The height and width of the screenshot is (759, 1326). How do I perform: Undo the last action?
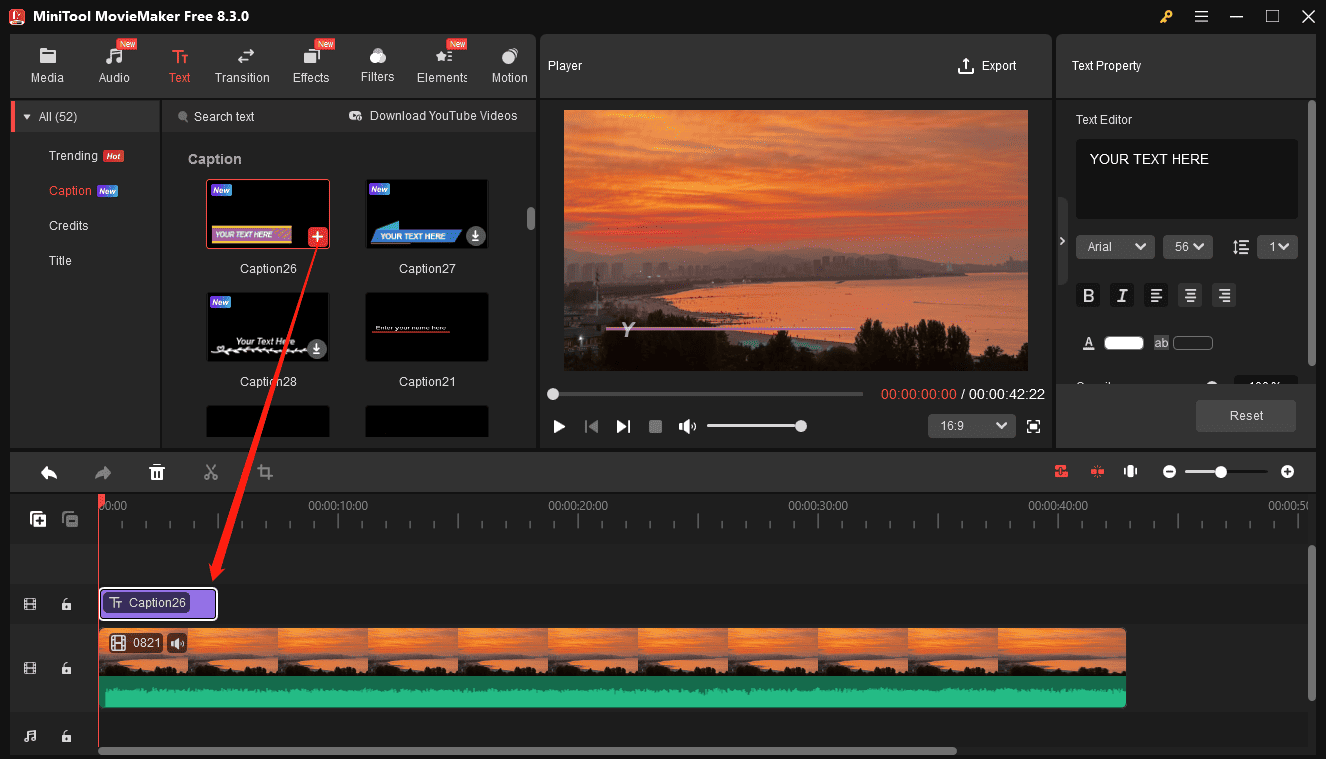[49, 472]
